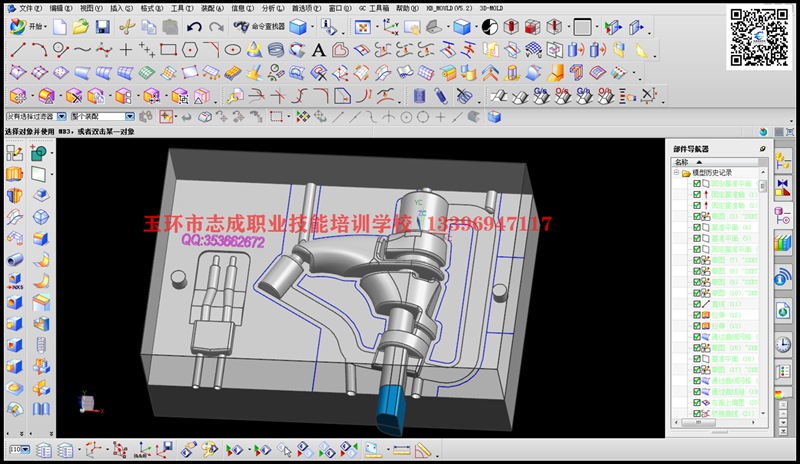
Task: Open the 分析(L) menu
Action: pyautogui.click(x=272, y=8)
